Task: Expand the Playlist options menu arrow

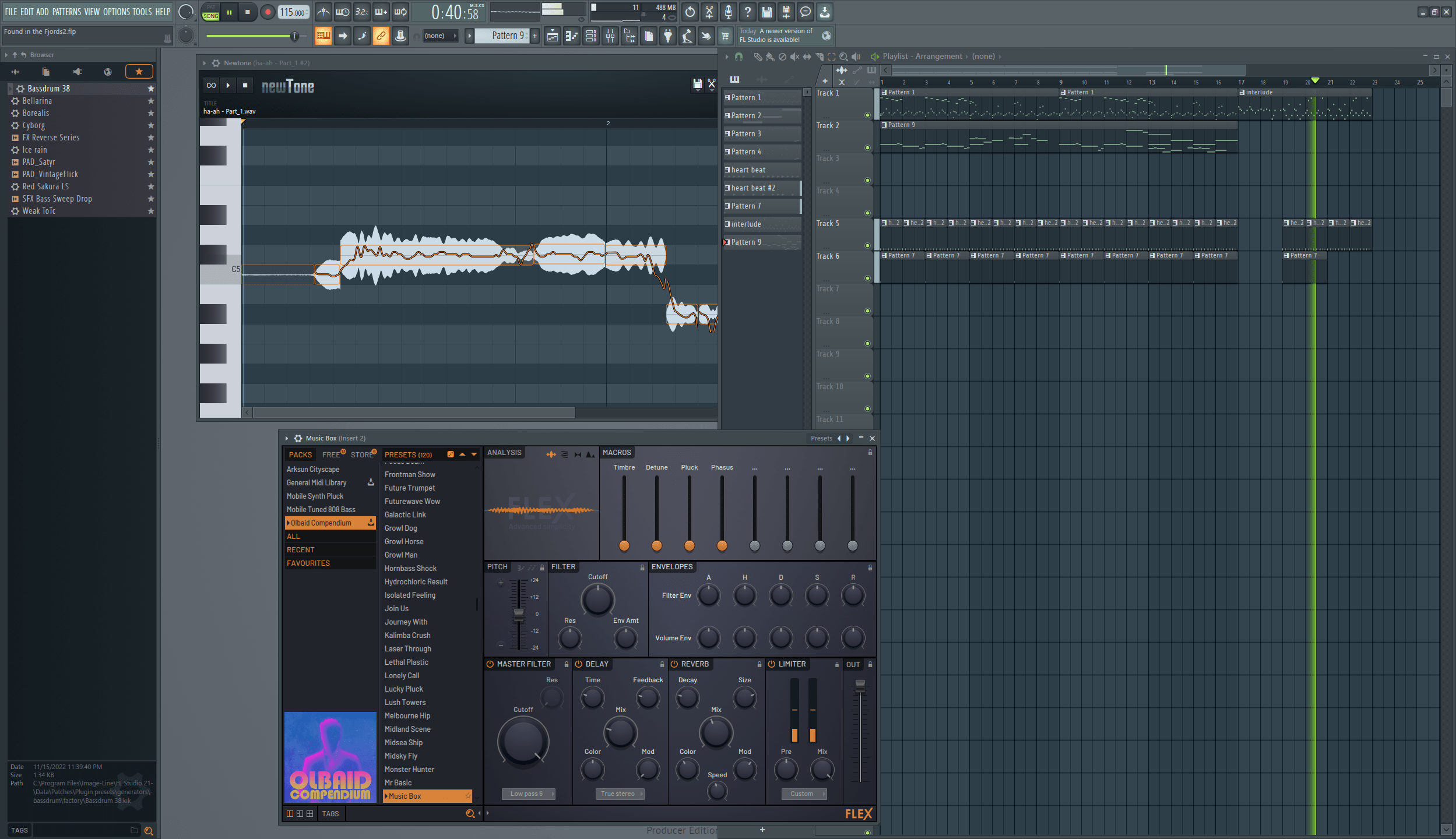Action: 727,57
